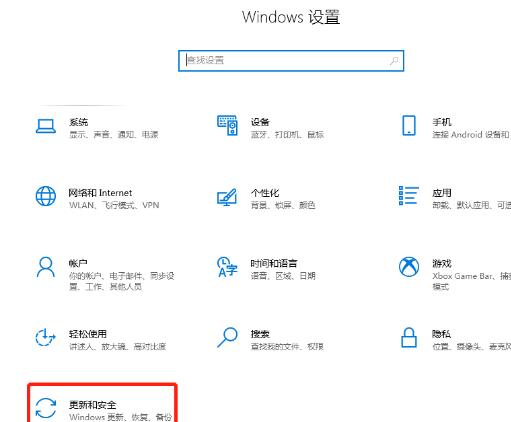The height and width of the screenshot is (422, 511).
Task: Open the Privacy padlock icon
Action: (409, 337)
